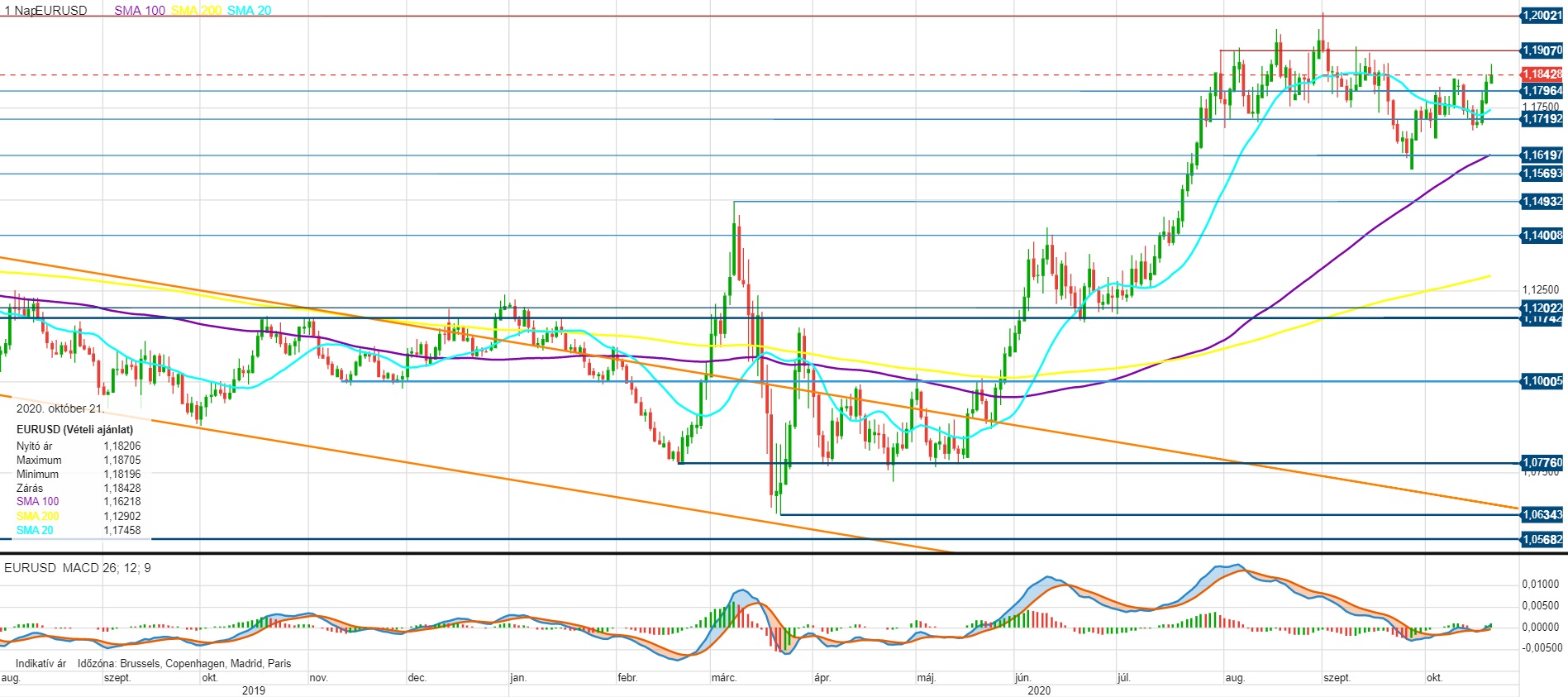Select the 1,06343 price level label
Screen dimensions: 1568x697
tap(1542, 515)
